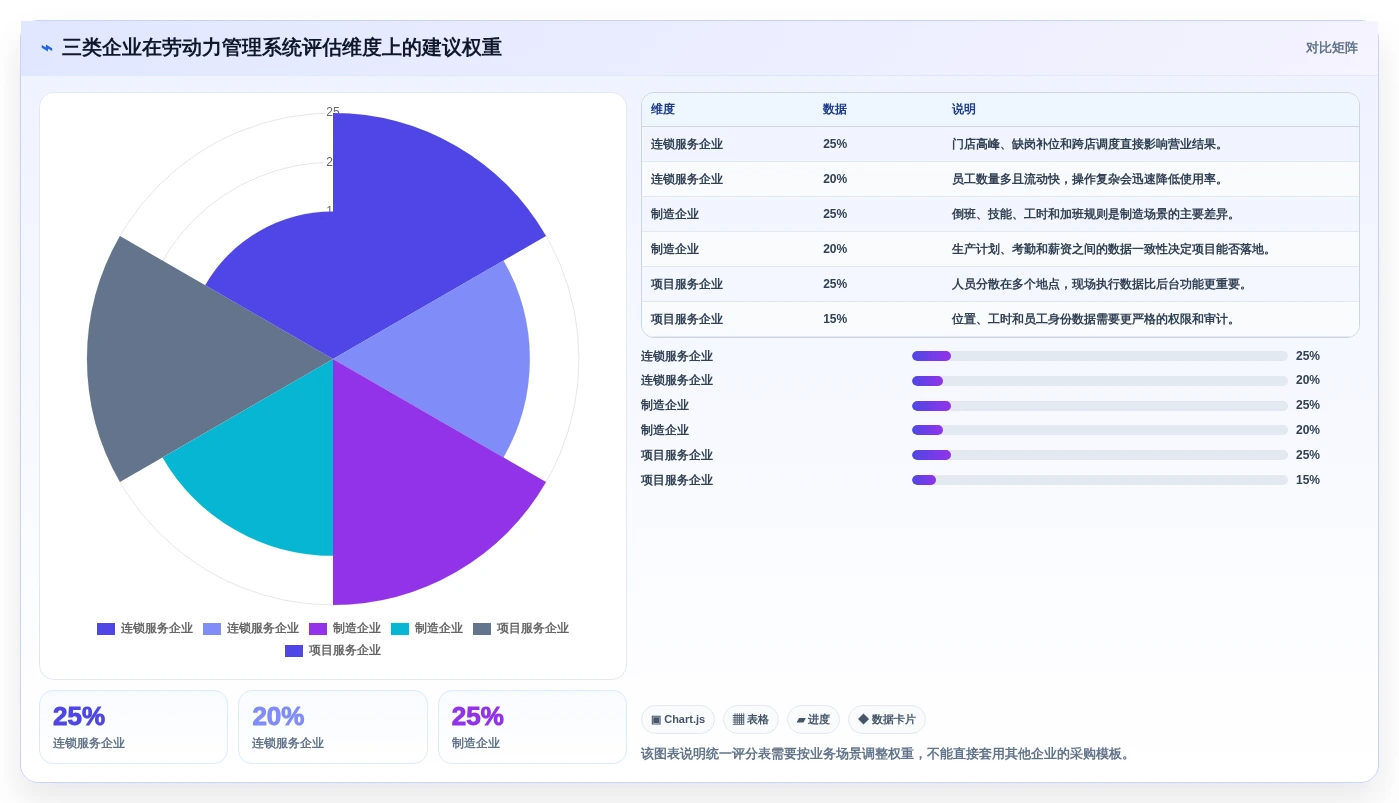The width and height of the screenshot is (1399, 803).
Task: Click the 连锁服务企业 20% progress bar
Action: pyautogui.click(x=1100, y=381)
